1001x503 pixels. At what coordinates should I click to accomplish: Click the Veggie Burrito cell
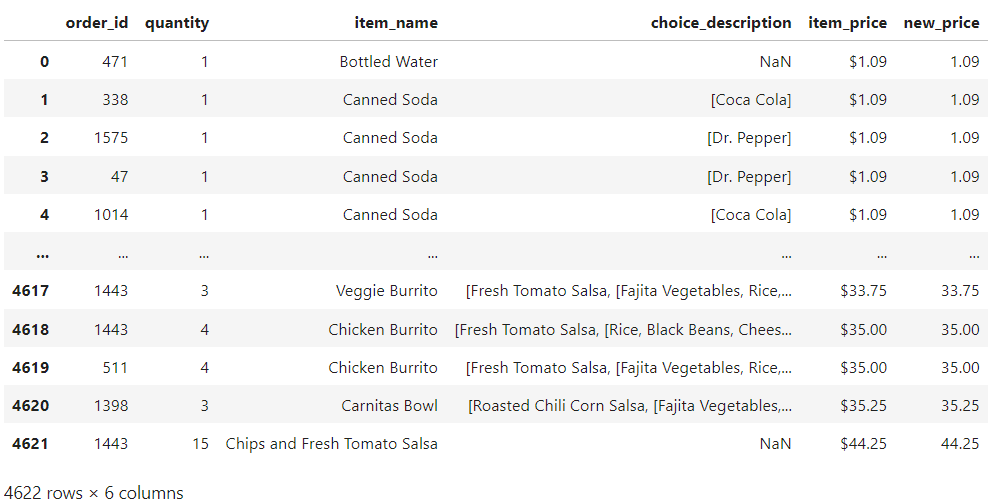pos(386,291)
